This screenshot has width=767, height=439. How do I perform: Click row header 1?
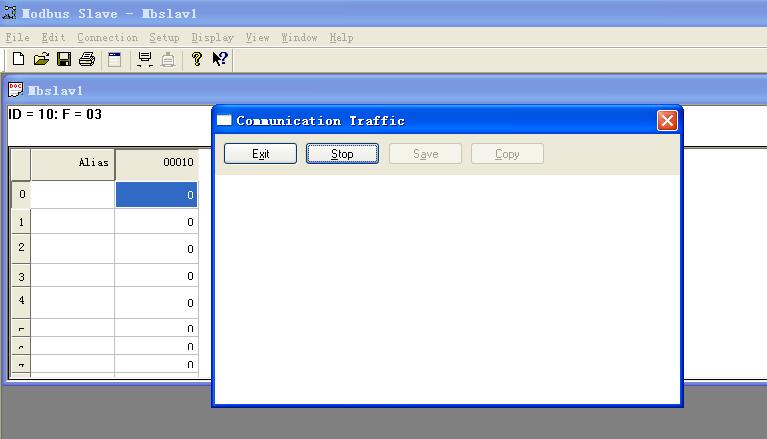click(21, 222)
